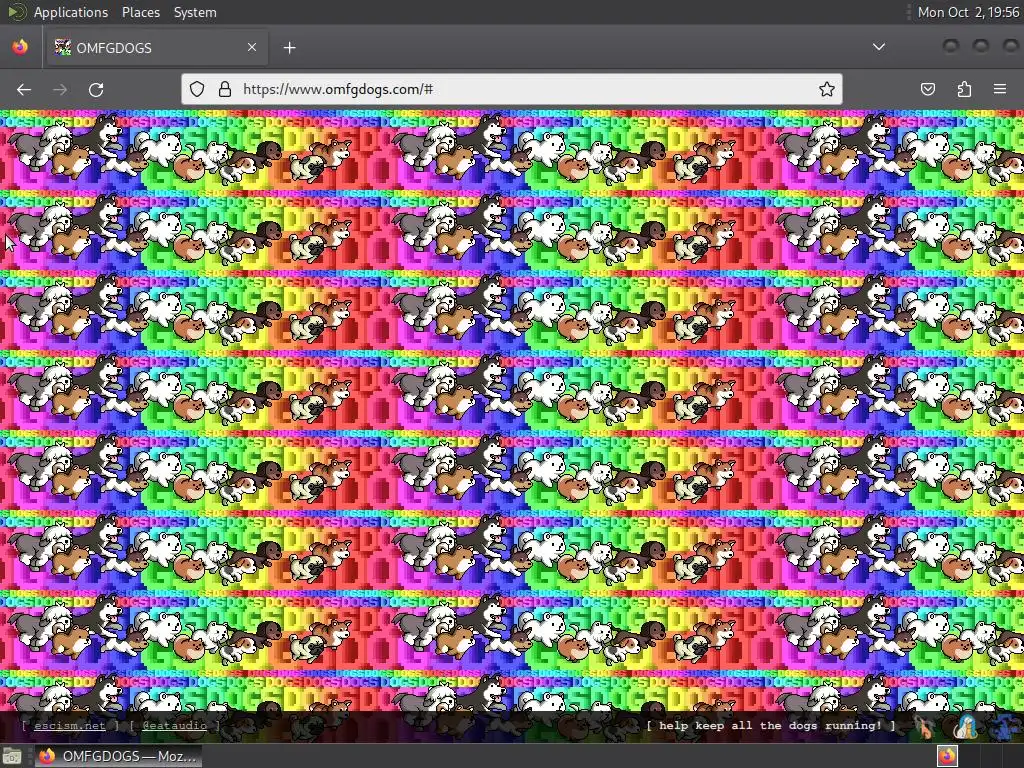Expand the list all tabs dropdown
The height and width of the screenshot is (768, 1024).
[879, 47]
